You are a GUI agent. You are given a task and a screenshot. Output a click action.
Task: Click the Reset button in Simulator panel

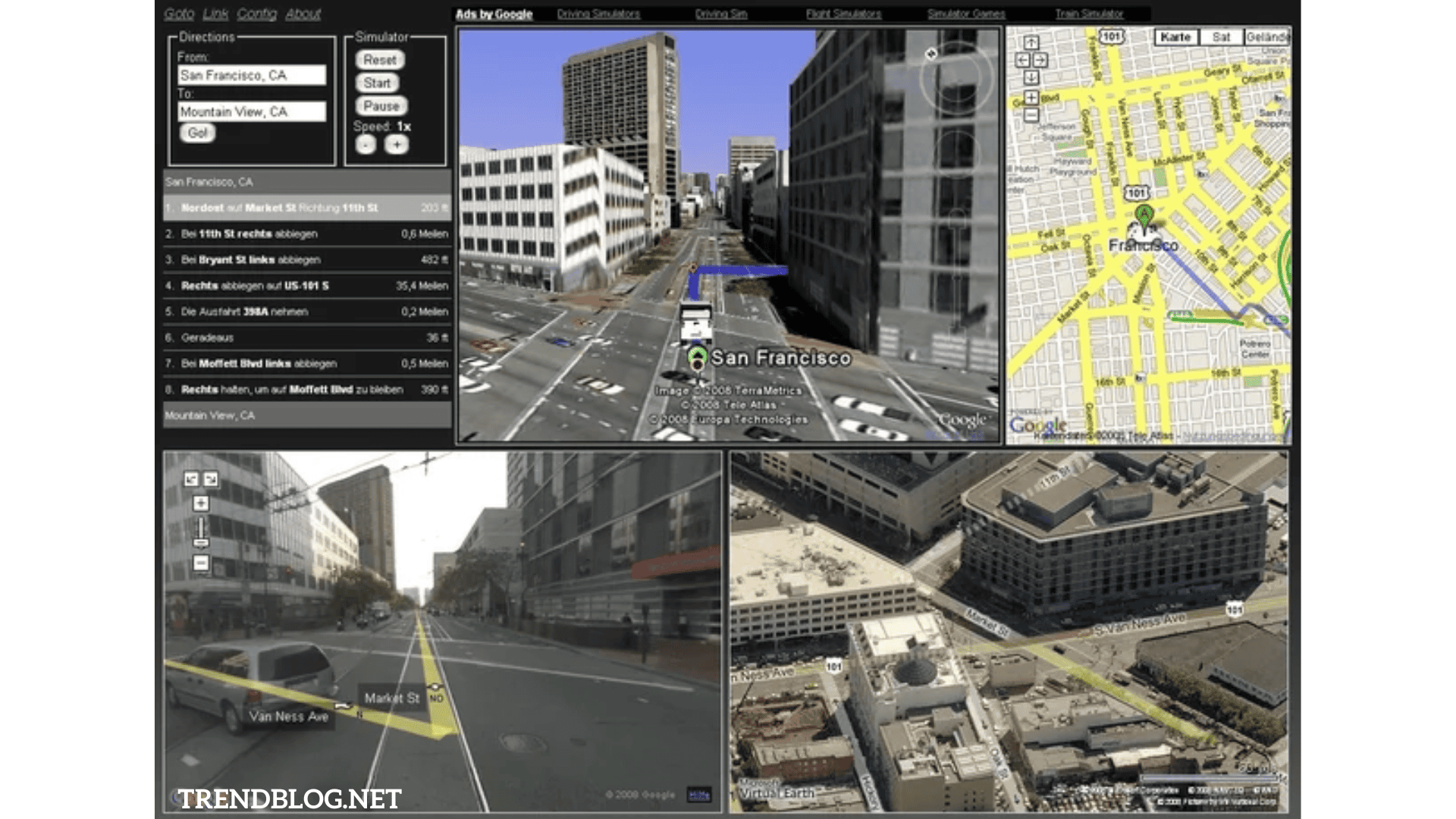pyautogui.click(x=380, y=60)
